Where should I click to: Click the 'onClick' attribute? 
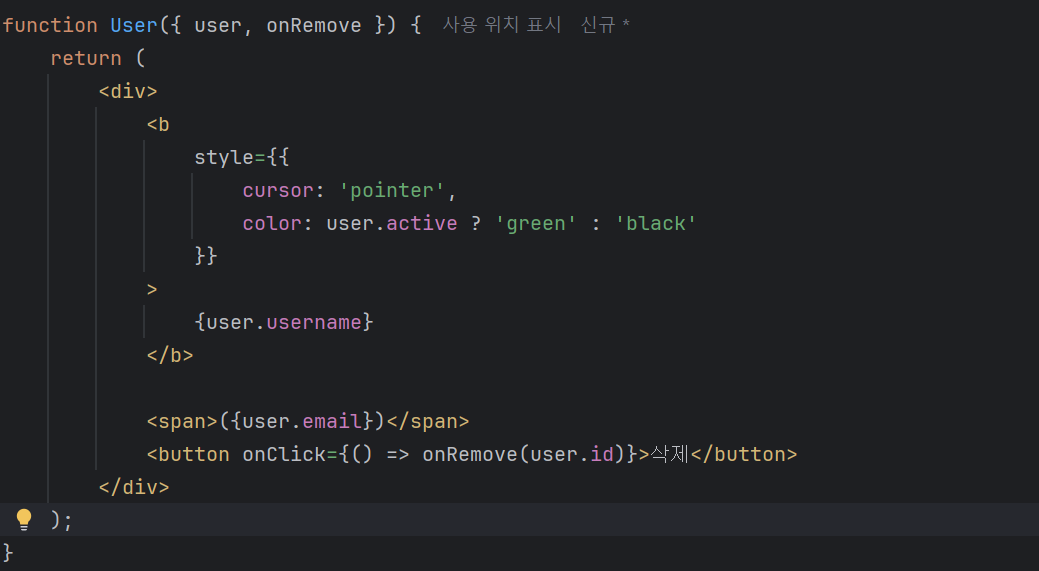284,454
